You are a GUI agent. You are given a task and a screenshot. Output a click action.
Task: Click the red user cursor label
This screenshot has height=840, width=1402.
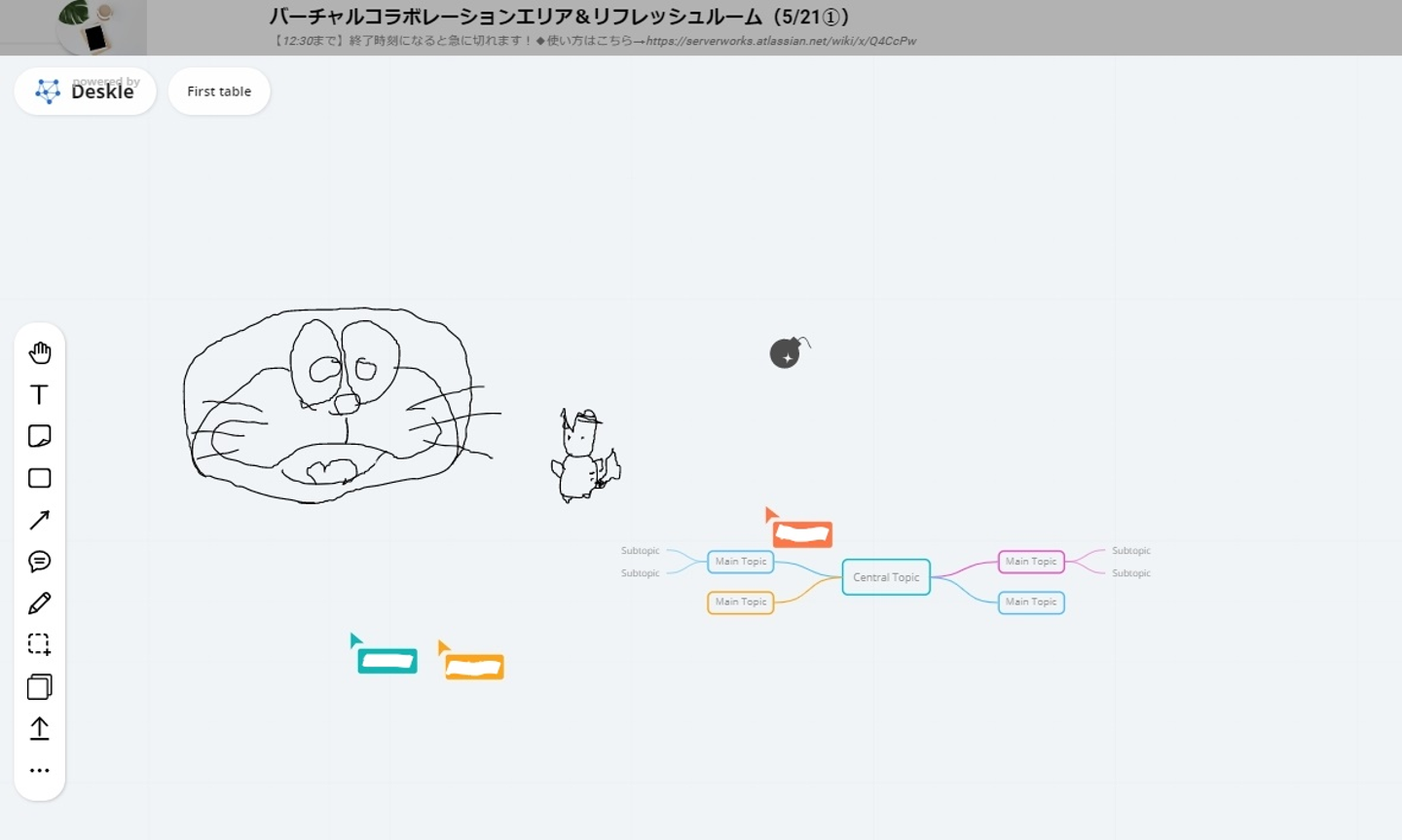point(802,534)
